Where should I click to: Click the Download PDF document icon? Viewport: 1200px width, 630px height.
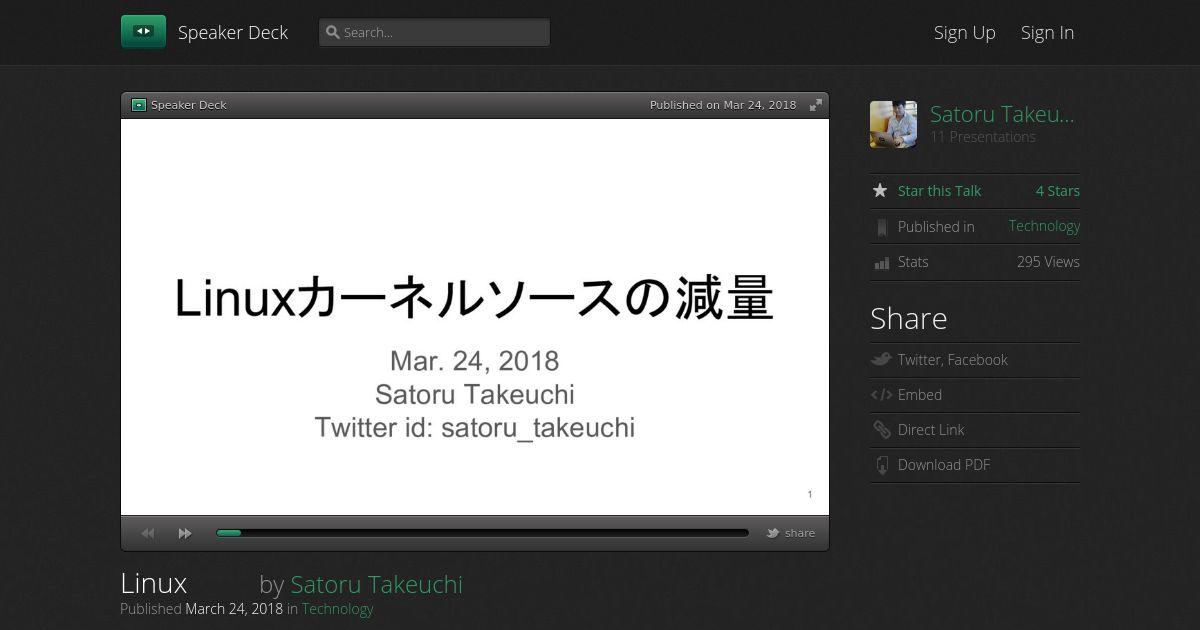click(881, 465)
